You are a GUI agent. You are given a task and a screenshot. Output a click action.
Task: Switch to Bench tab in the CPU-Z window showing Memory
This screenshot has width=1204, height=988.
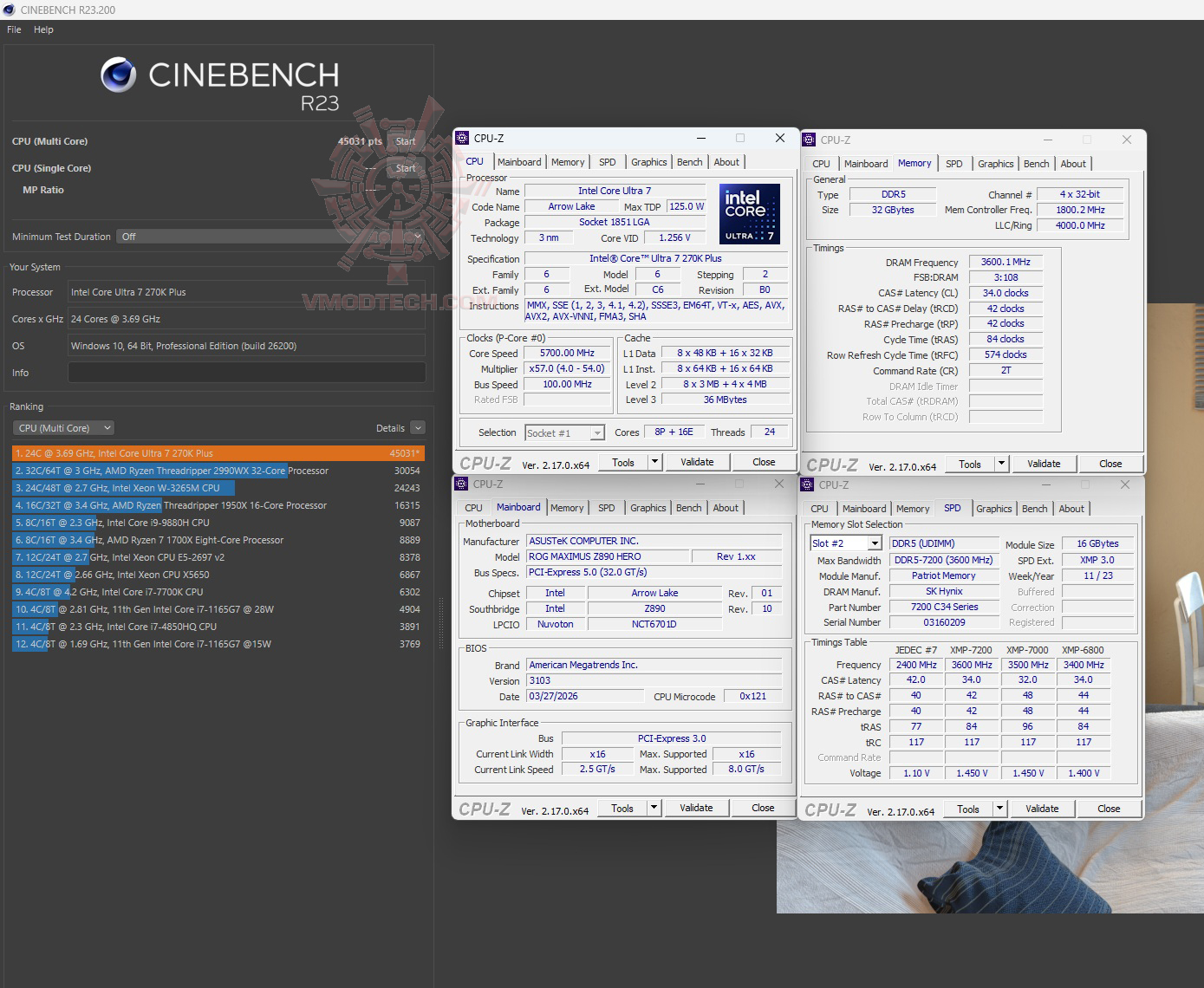(x=1037, y=164)
